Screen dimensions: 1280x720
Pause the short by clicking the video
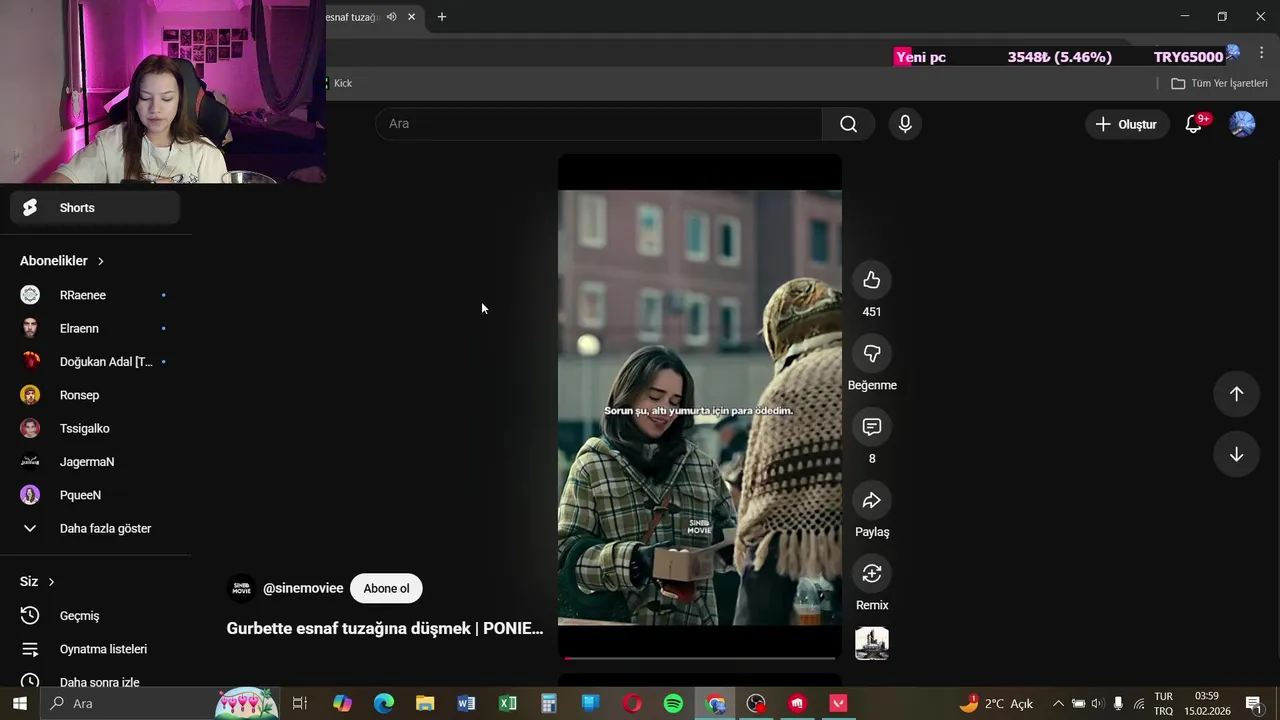tap(700, 407)
